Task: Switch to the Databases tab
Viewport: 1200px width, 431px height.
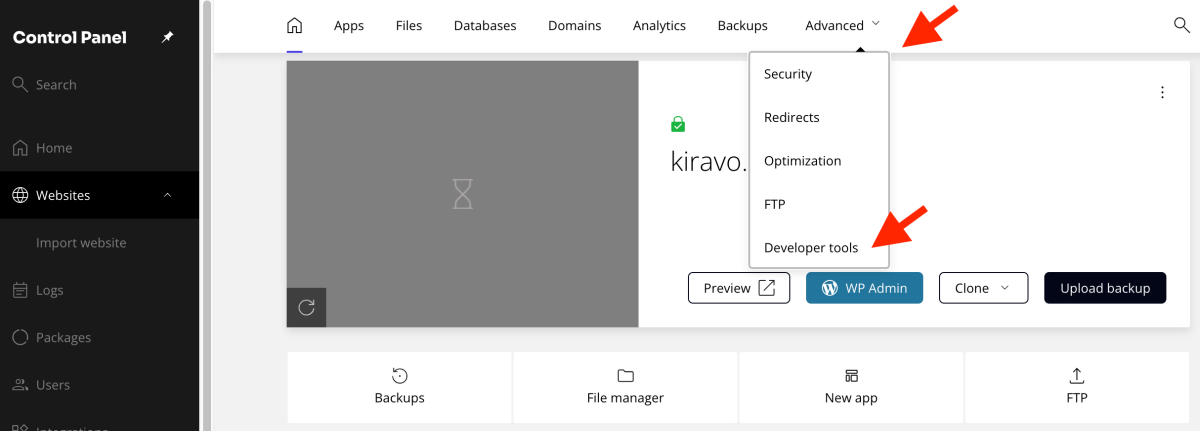Action: [485, 26]
